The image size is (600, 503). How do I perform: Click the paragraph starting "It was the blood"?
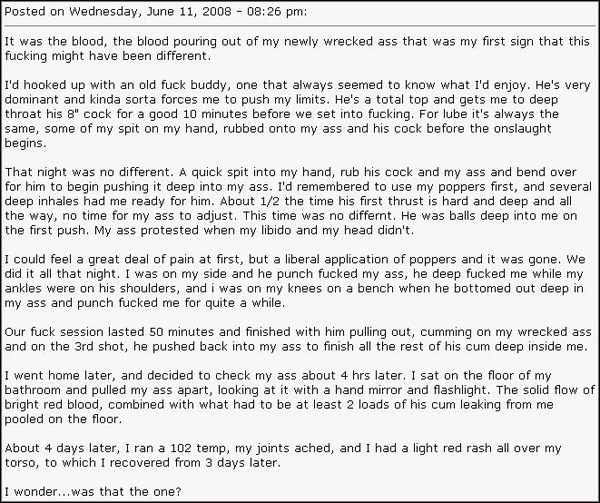[297, 49]
